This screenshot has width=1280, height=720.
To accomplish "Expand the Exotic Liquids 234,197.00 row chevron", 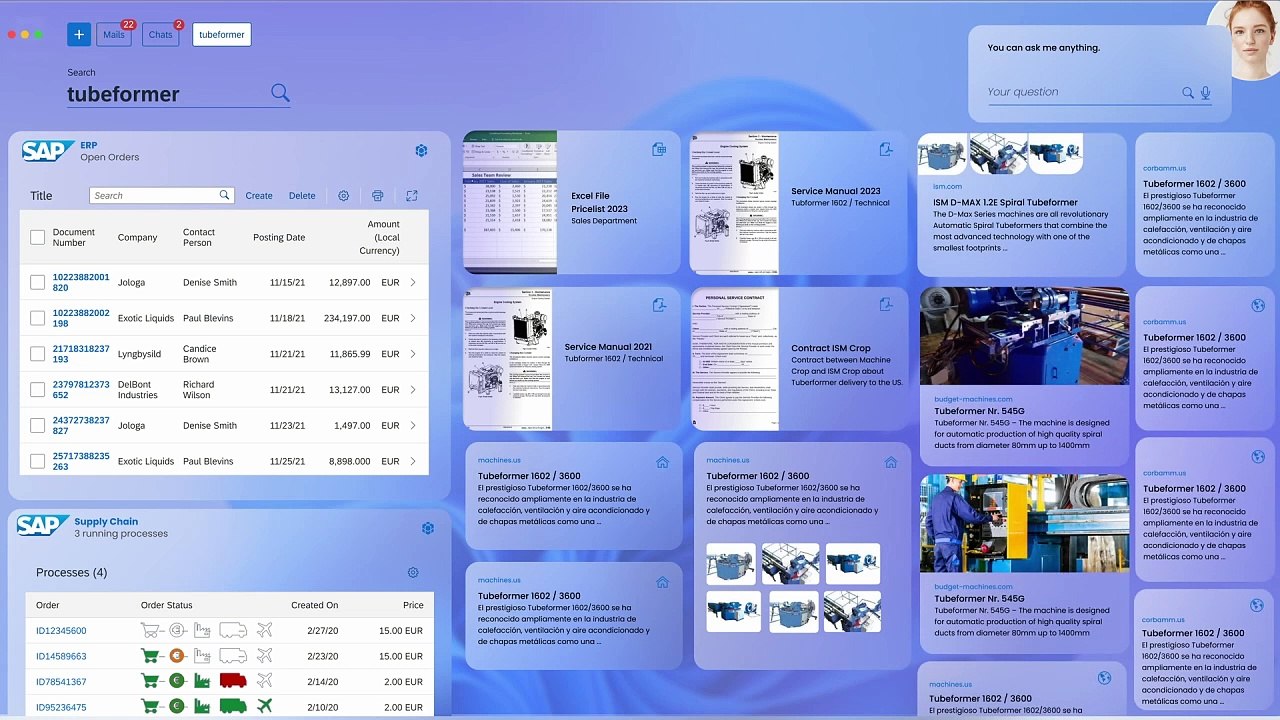I will pos(413,318).
